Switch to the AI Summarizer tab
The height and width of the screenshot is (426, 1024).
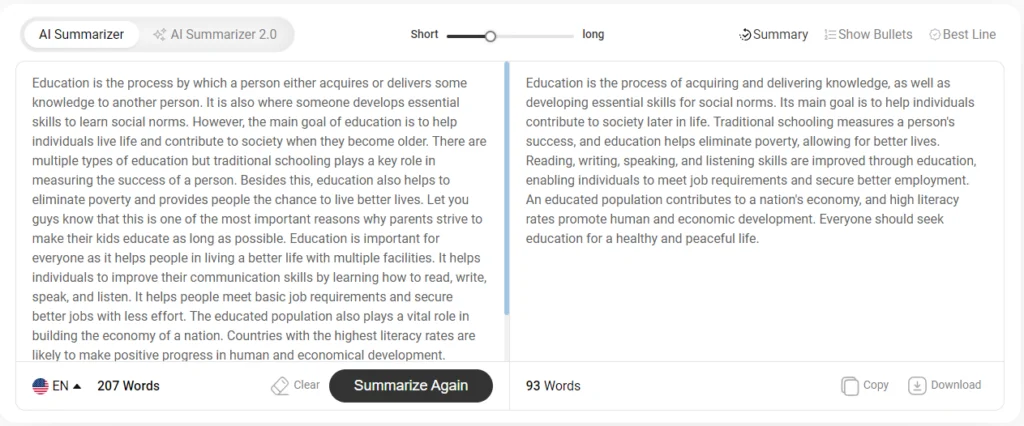(81, 34)
